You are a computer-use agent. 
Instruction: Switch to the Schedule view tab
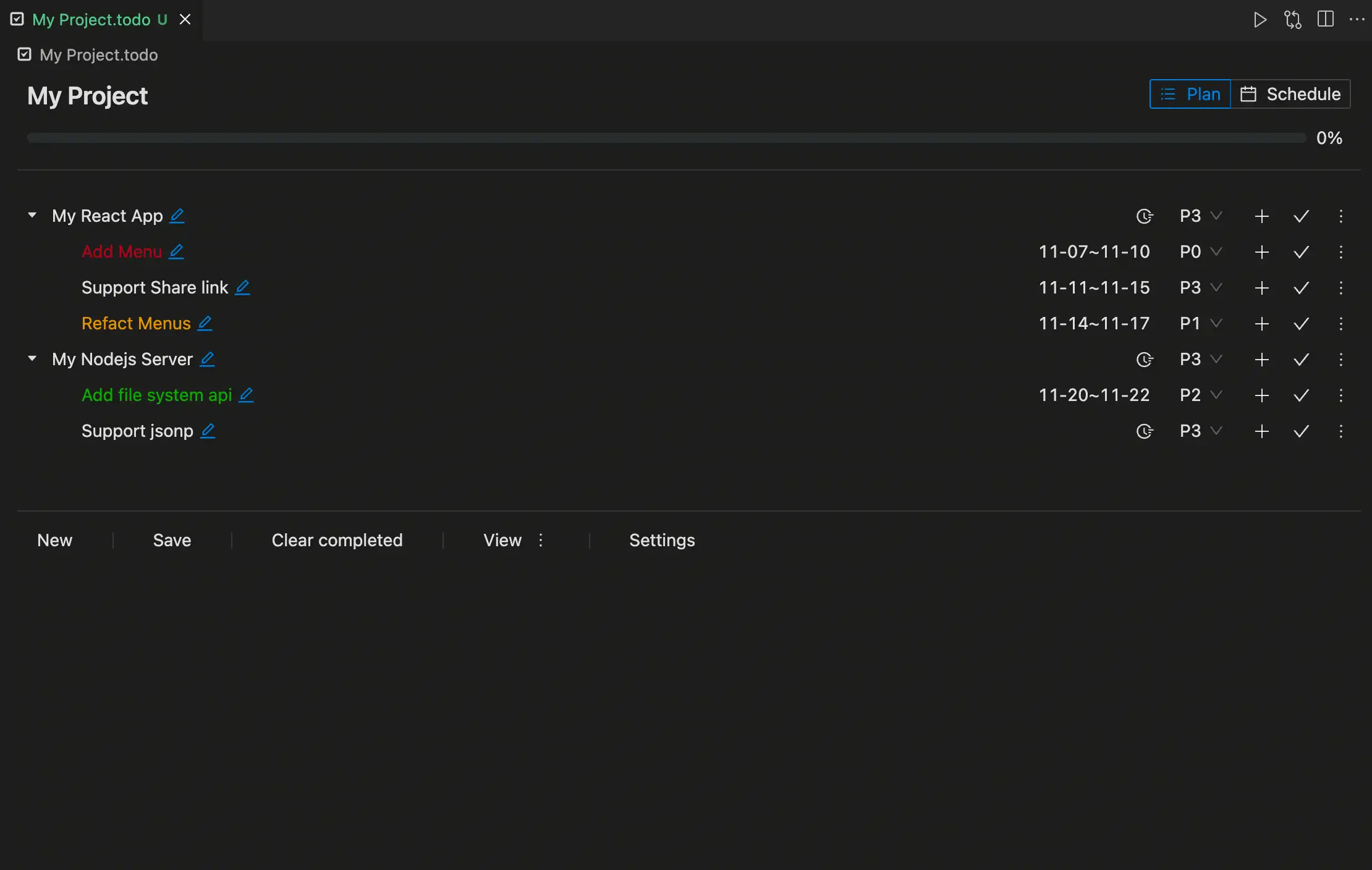pyautogui.click(x=1290, y=94)
